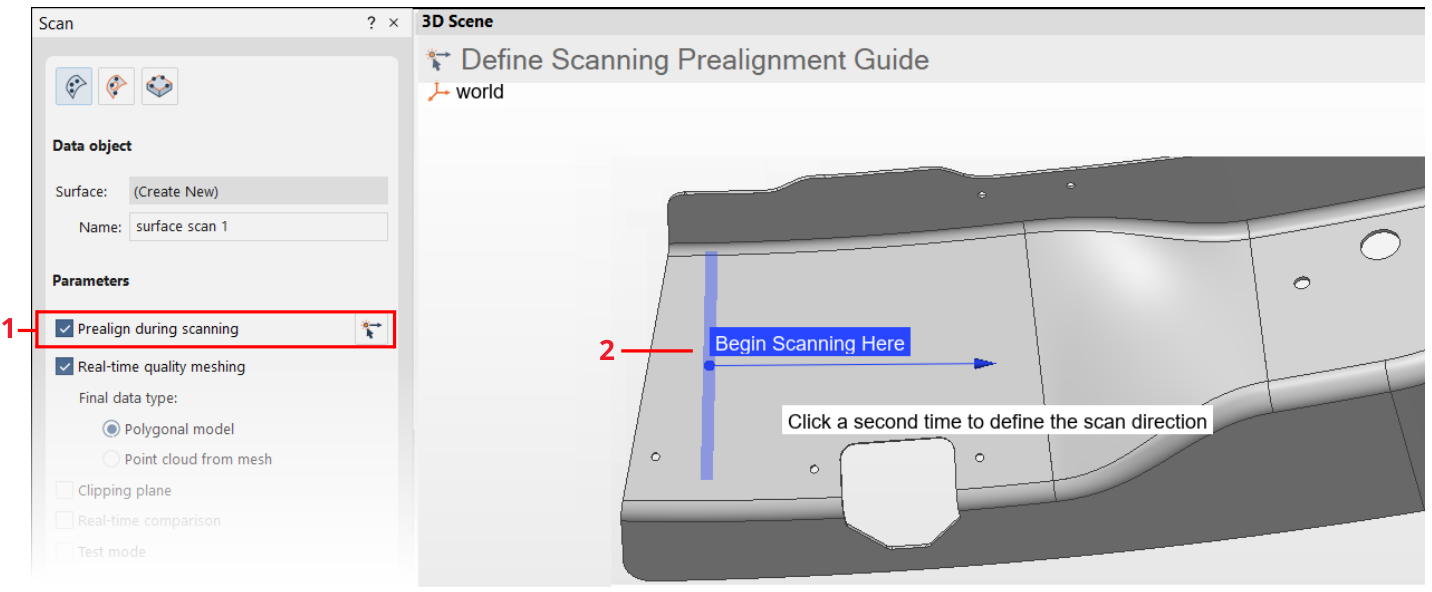
Task: Uncheck Prealign during scanning
Action: tap(65, 329)
